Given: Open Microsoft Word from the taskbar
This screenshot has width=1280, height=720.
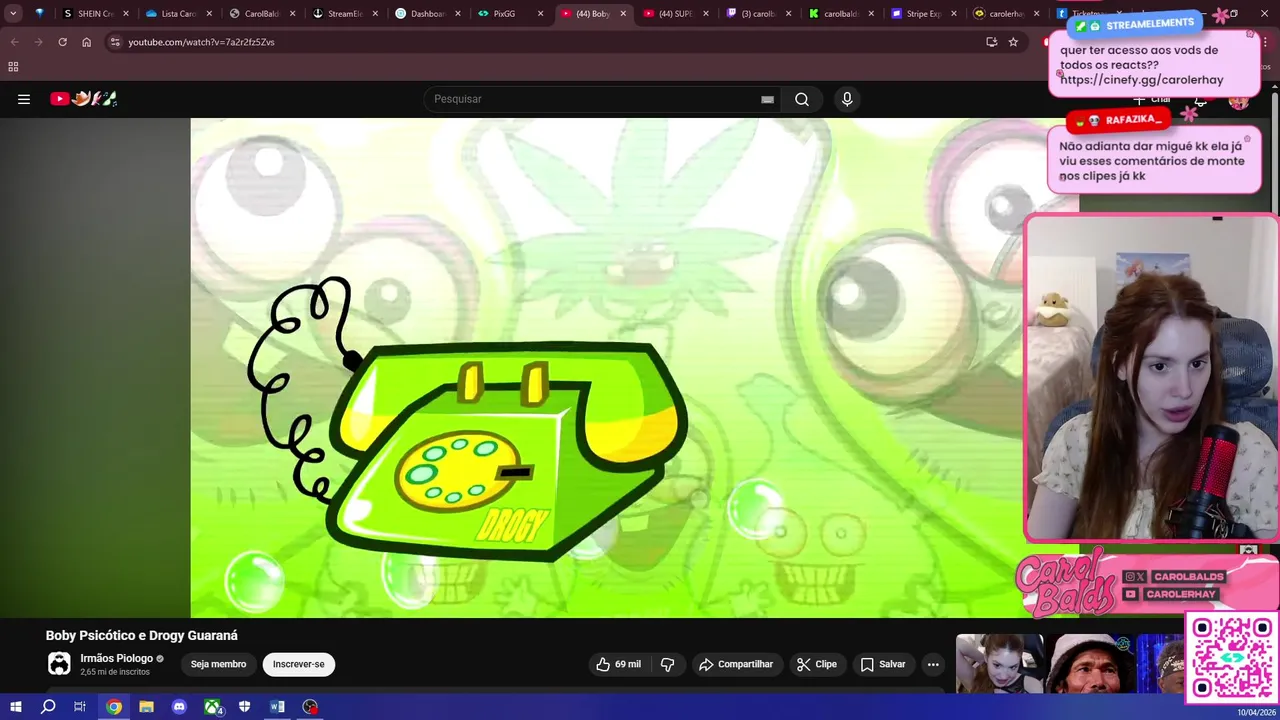Looking at the screenshot, I should pos(277,707).
